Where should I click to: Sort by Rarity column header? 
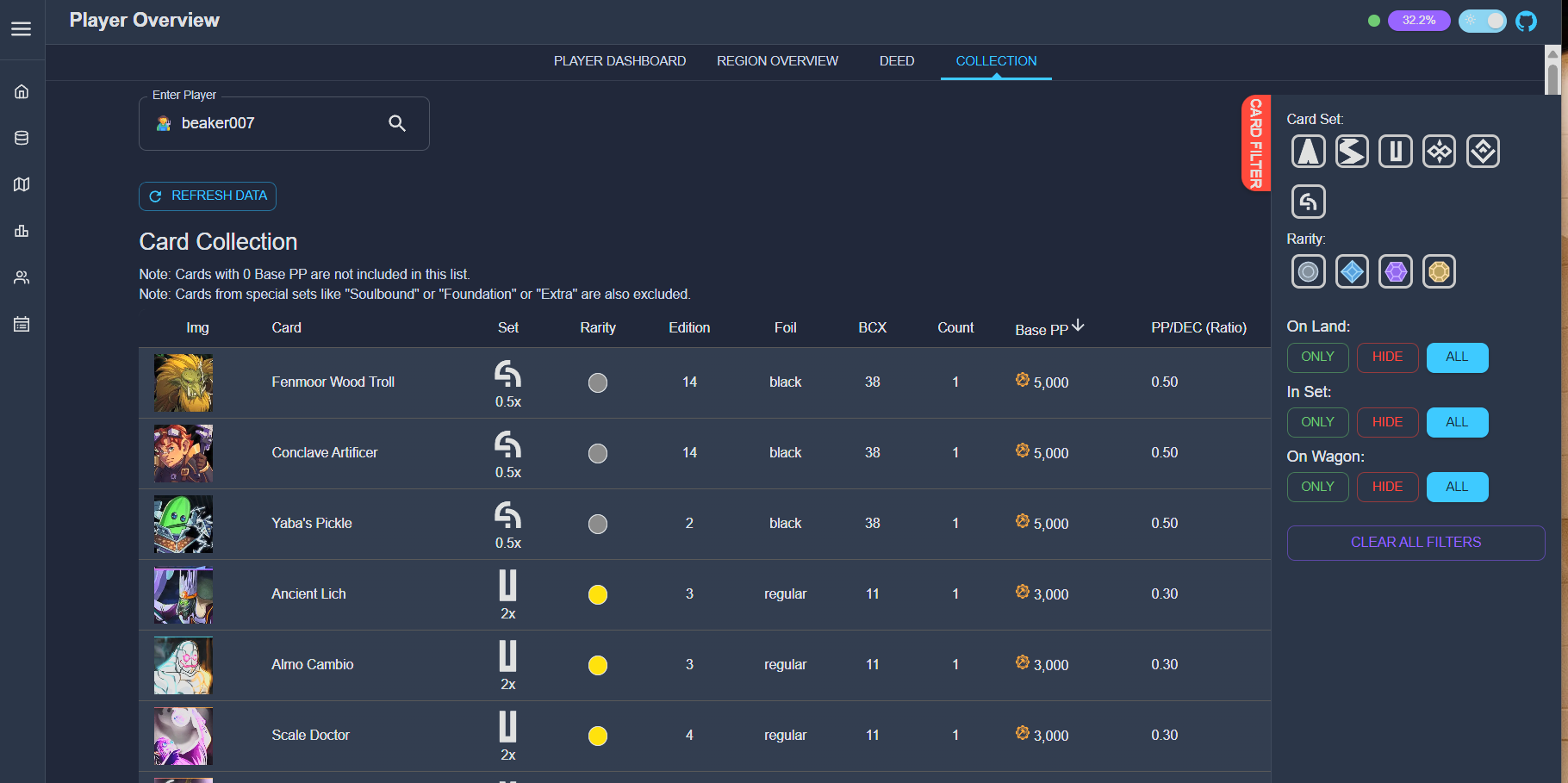(x=598, y=328)
